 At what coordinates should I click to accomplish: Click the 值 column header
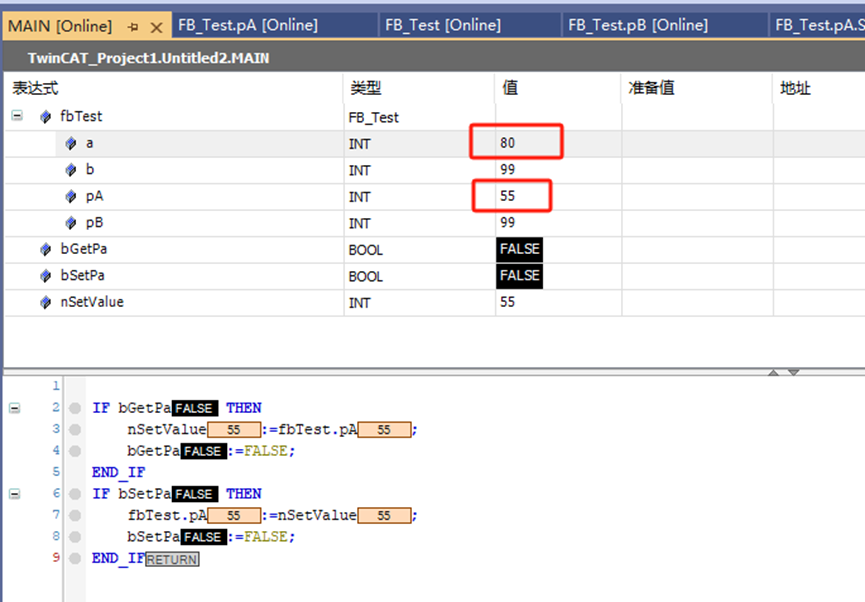(510, 88)
